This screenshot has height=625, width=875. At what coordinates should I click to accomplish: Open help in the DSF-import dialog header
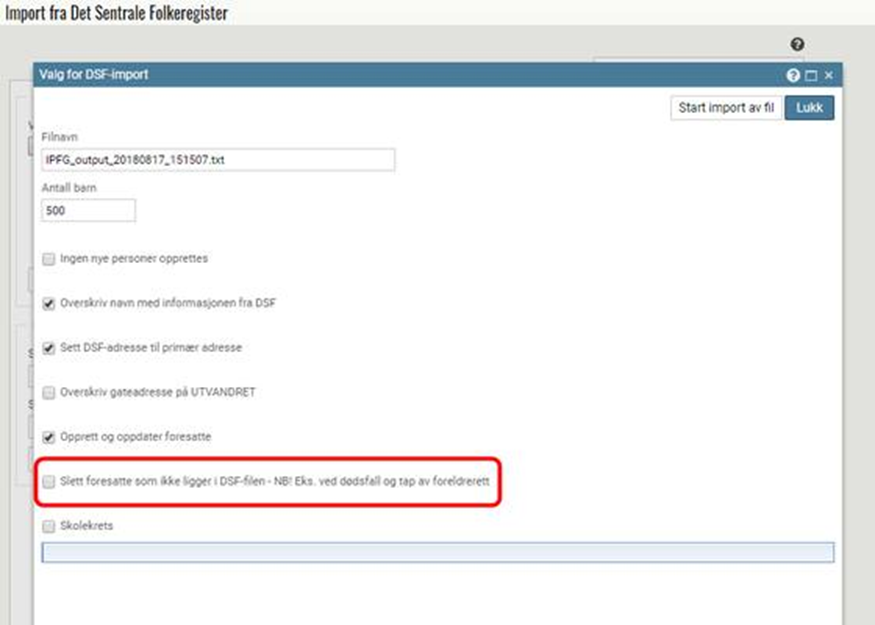[793, 75]
